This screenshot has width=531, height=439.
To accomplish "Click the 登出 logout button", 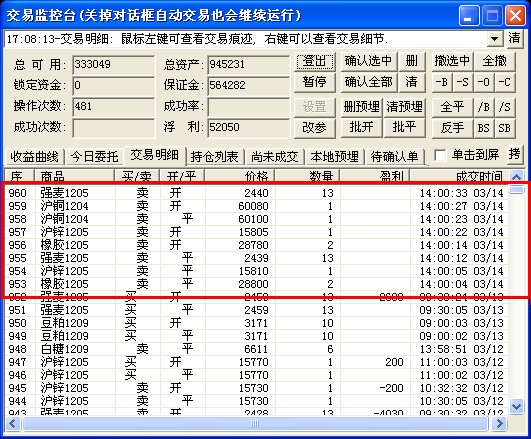I will pyautogui.click(x=315, y=61).
